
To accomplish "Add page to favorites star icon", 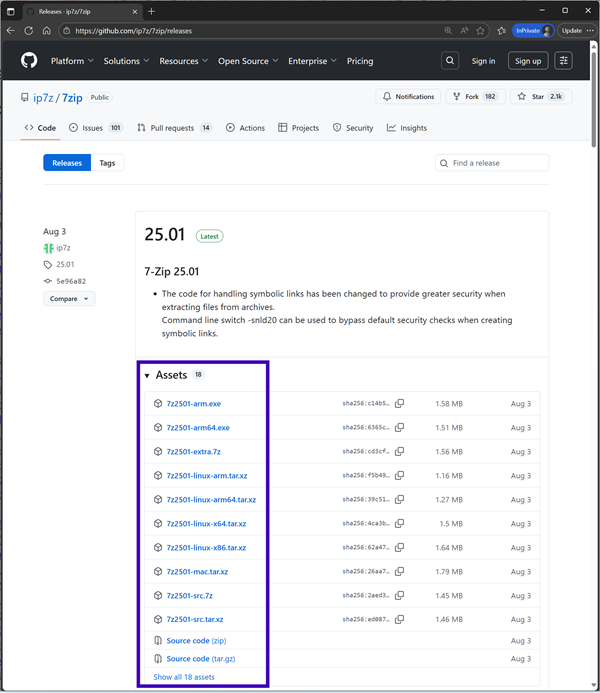I will 480,30.
